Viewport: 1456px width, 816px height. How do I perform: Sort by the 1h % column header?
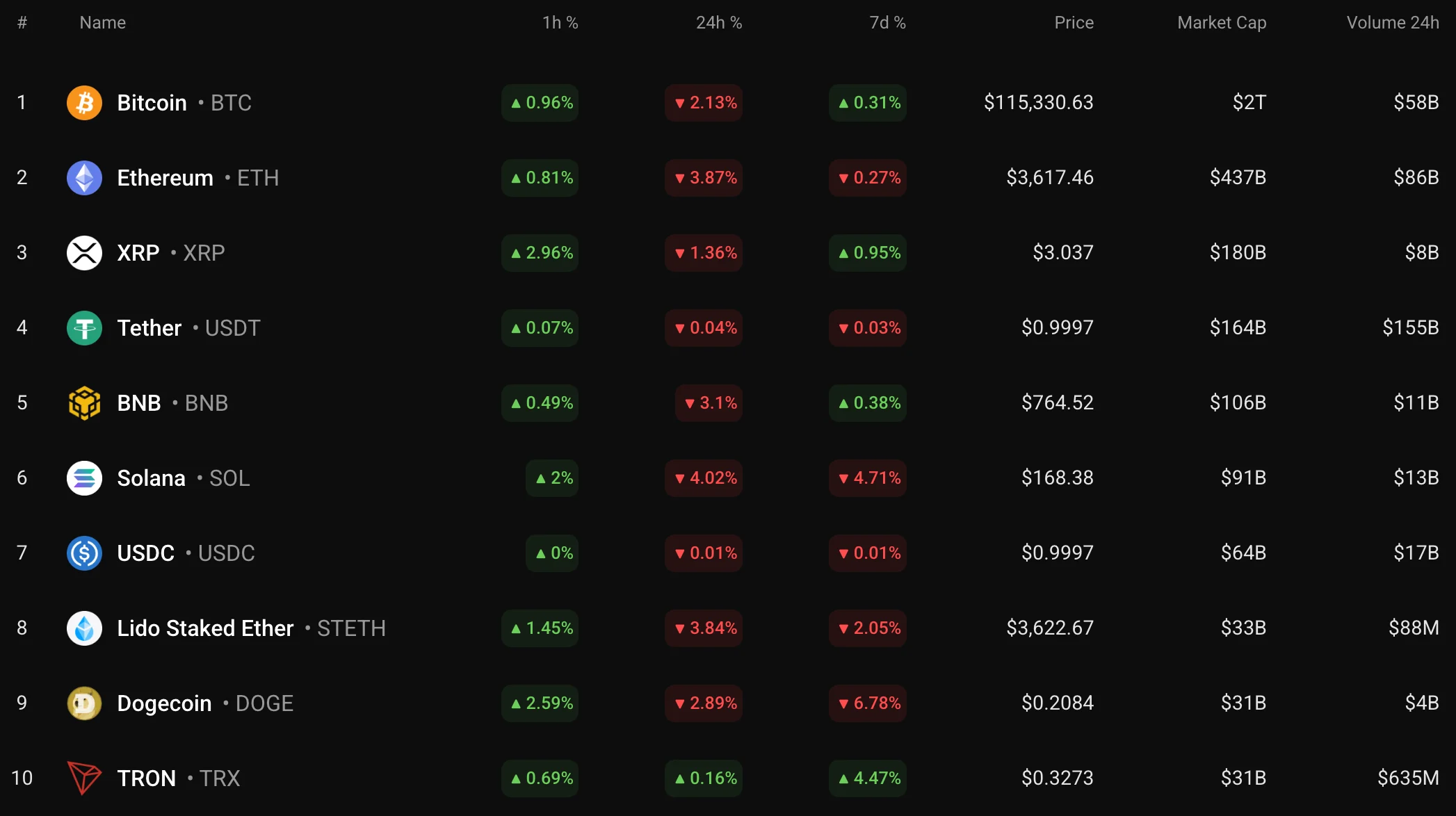point(560,23)
